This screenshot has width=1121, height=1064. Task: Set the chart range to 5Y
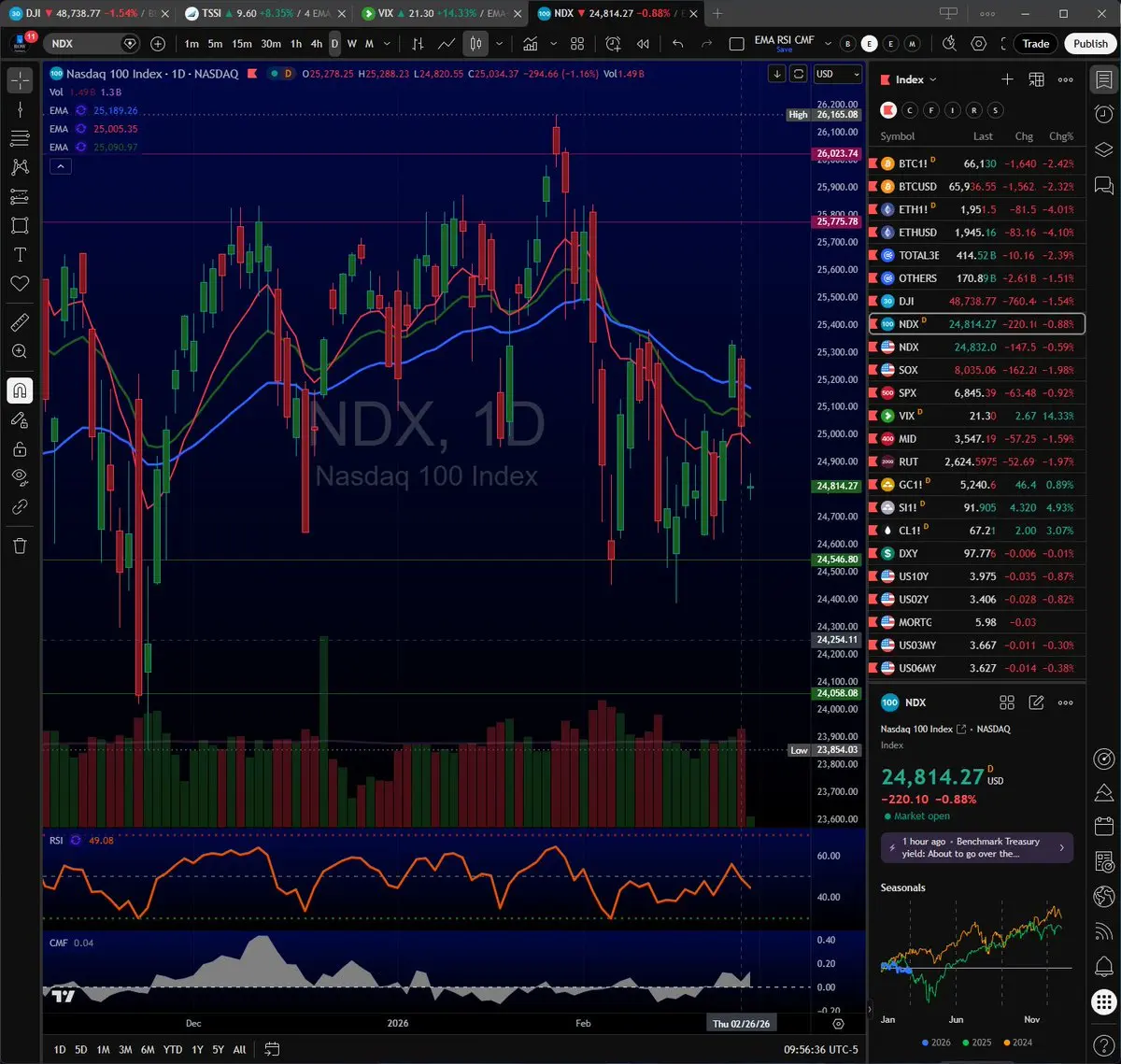tap(218, 1049)
